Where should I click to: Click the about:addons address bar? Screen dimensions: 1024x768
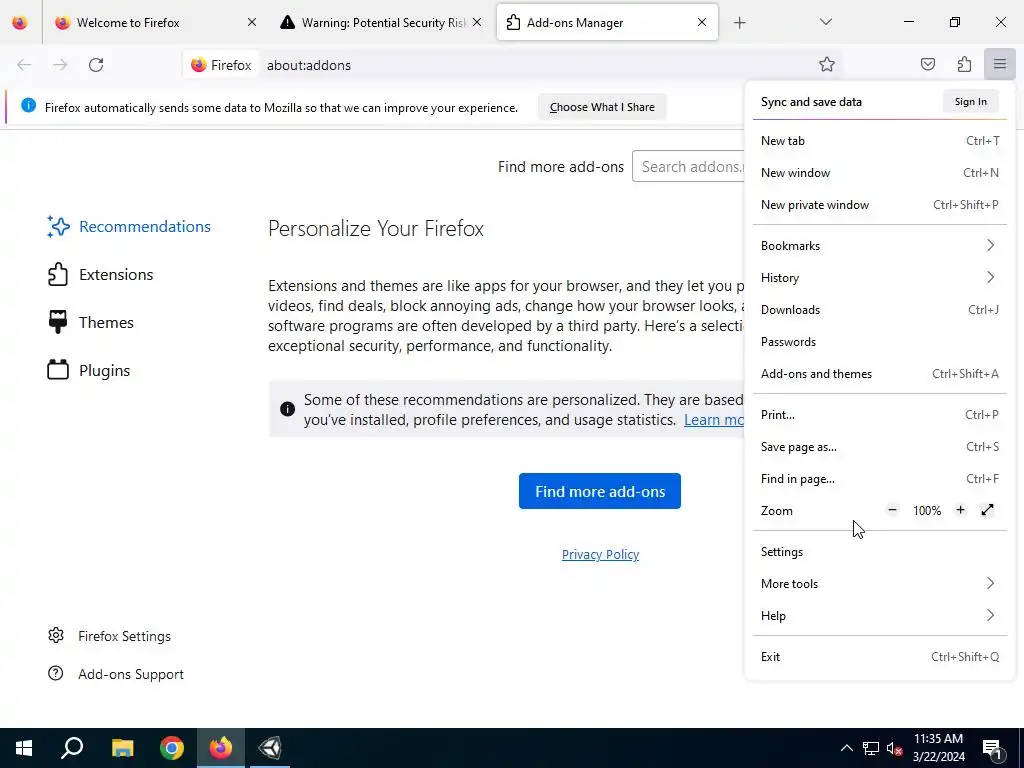click(536, 65)
